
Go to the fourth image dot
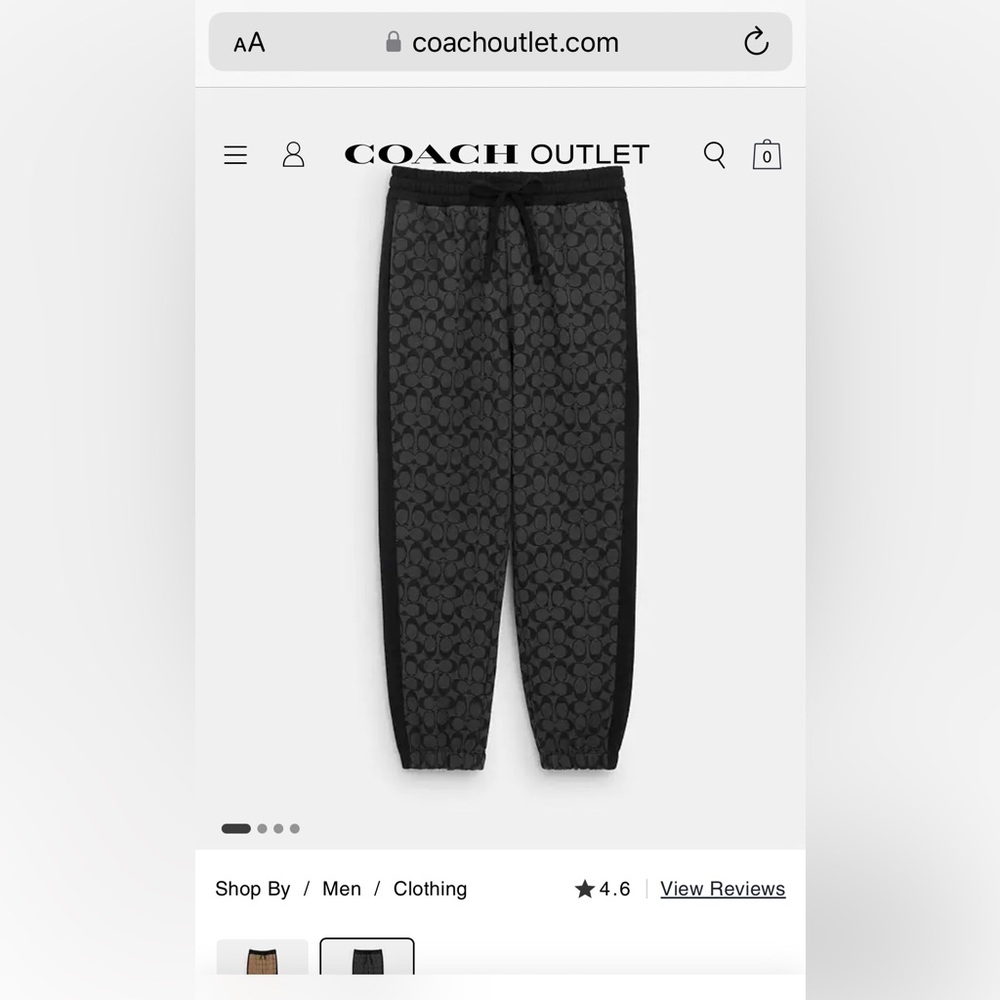[x=295, y=828]
